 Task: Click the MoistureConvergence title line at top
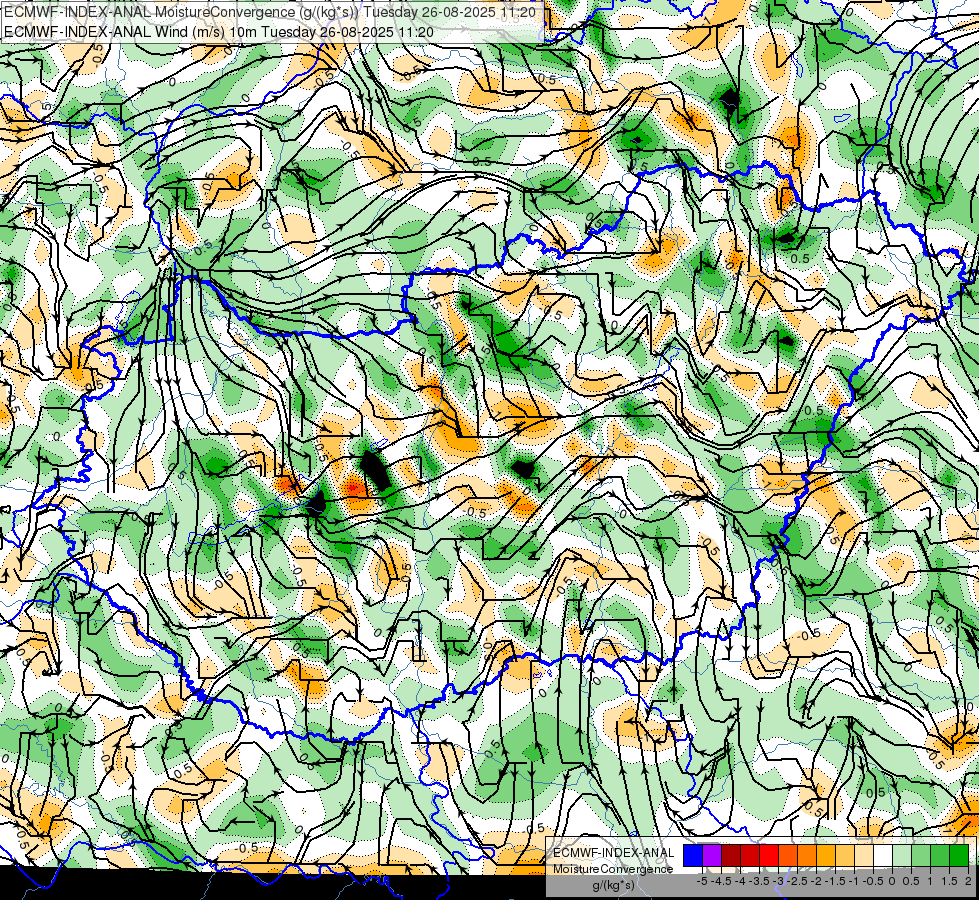269,12
